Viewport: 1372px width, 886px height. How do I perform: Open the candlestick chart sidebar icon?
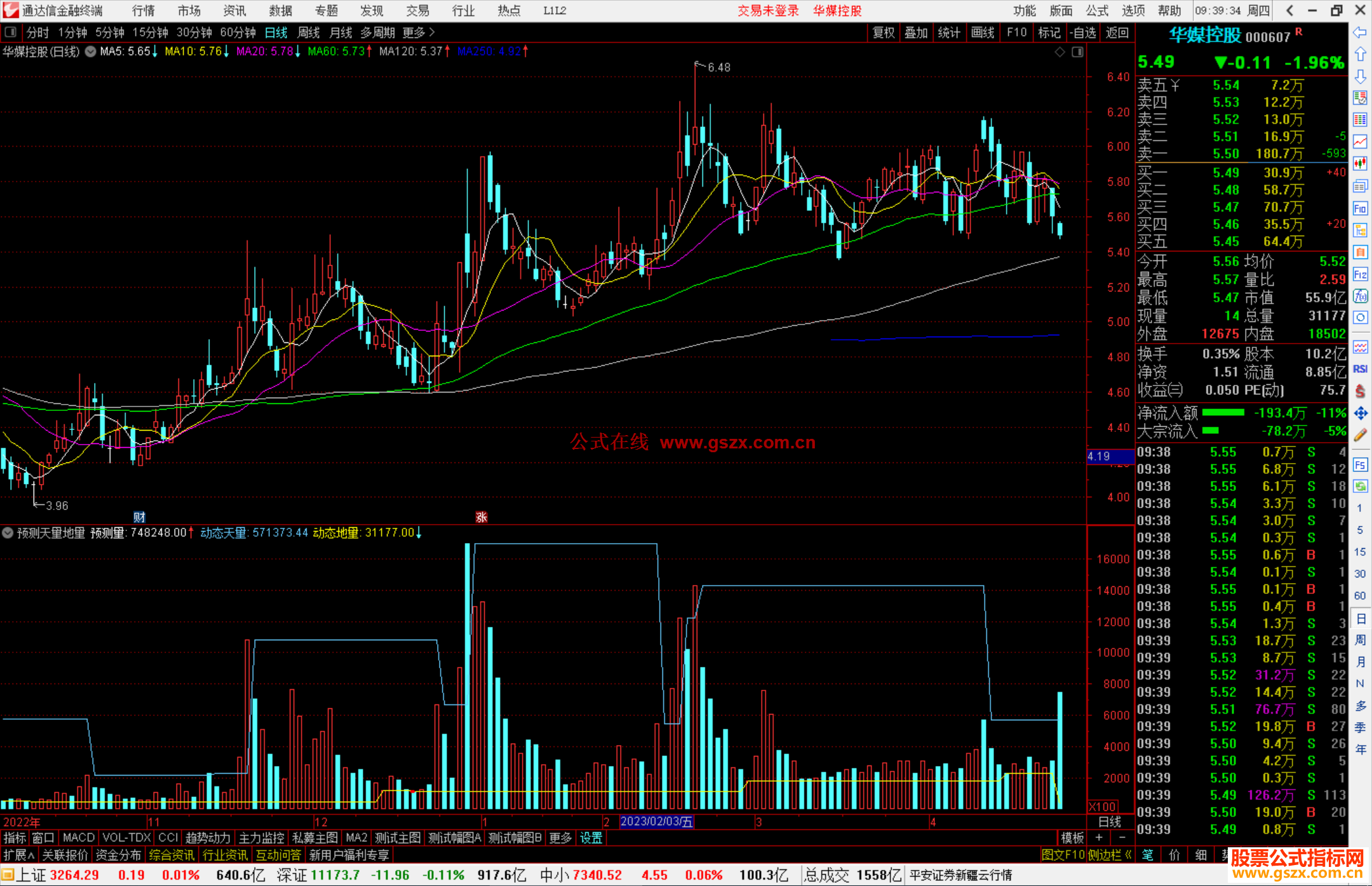coord(1360,164)
